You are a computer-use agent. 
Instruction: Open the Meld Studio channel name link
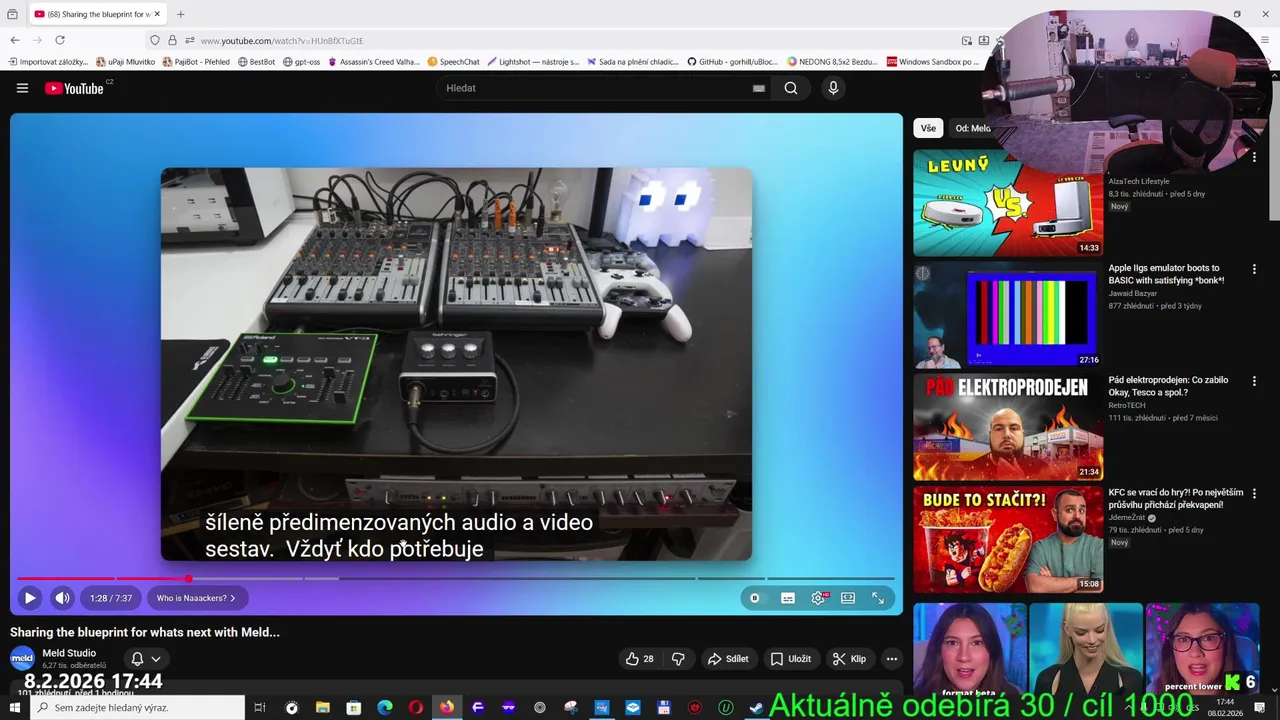[x=69, y=653]
